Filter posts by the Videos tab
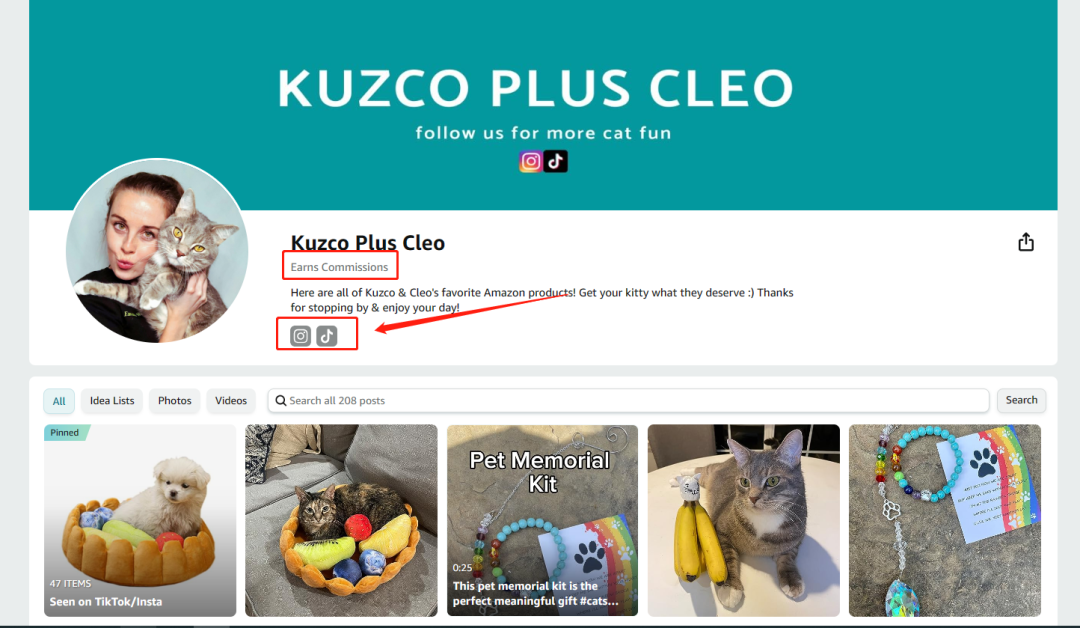 tap(231, 401)
